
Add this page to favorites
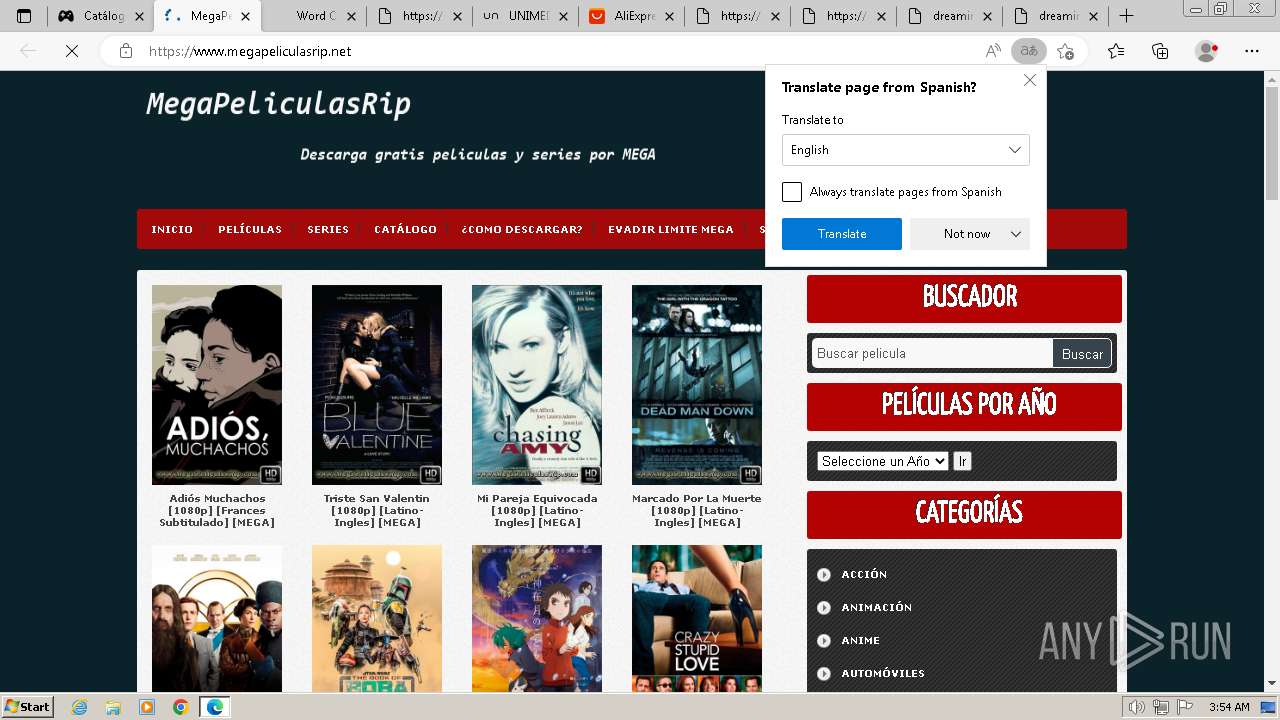(x=1065, y=51)
